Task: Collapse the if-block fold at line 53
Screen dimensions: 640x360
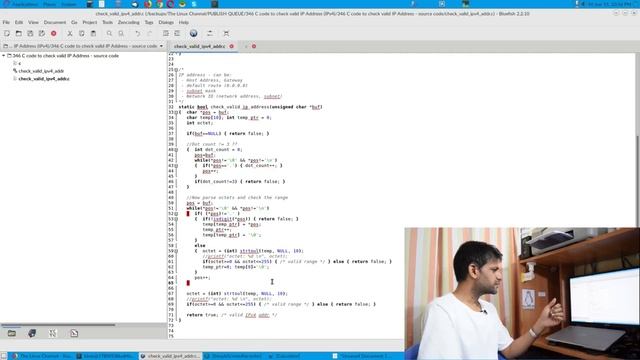Action: click(176, 219)
